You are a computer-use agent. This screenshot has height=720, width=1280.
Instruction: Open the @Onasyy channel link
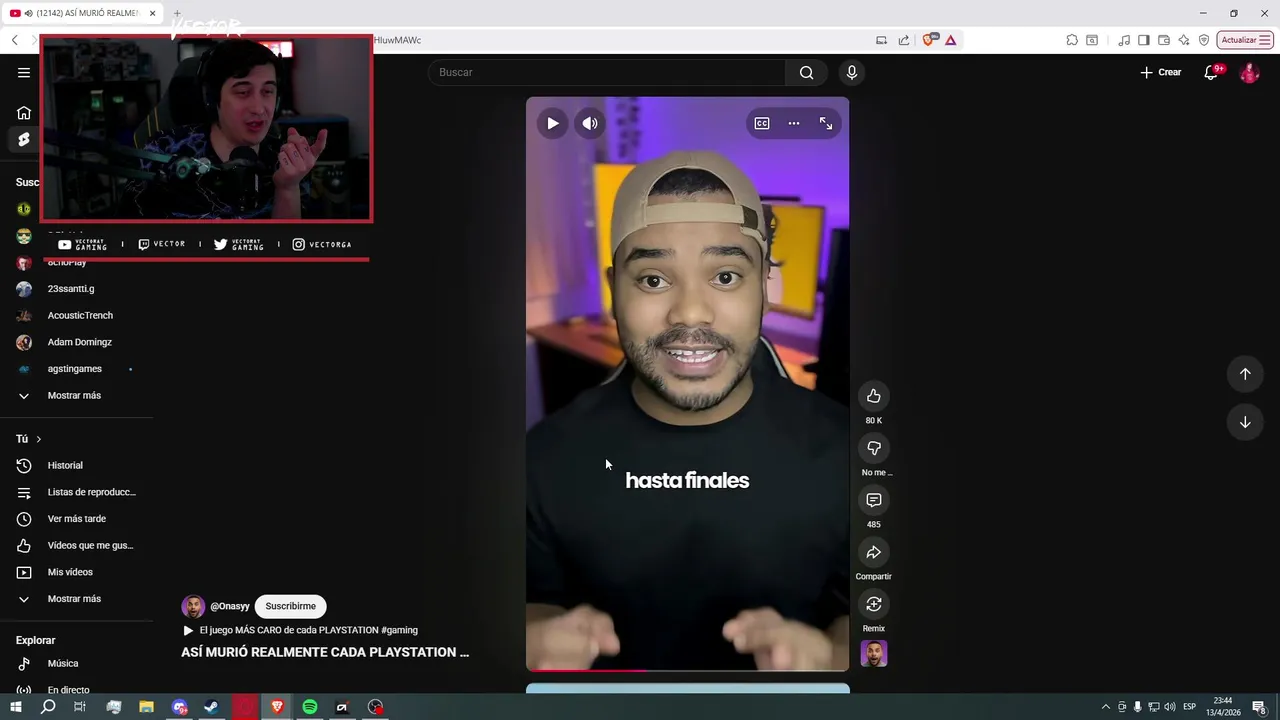230,606
